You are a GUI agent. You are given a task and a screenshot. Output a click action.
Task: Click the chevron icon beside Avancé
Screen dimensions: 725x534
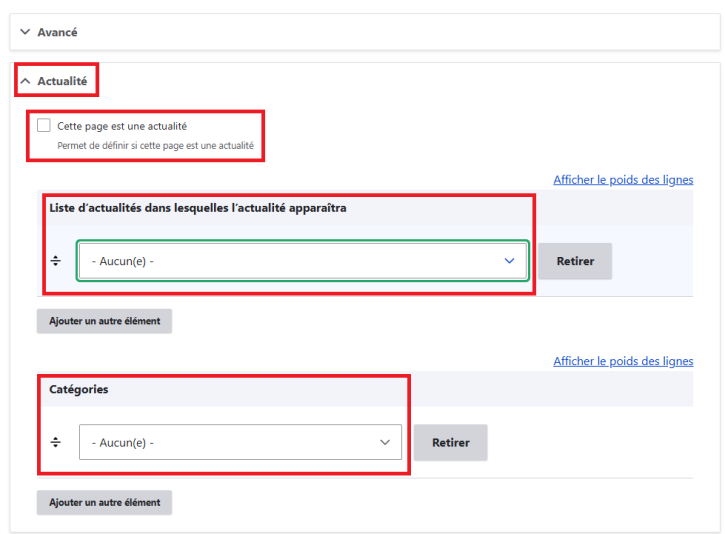pyautogui.click(x=25, y=32)
